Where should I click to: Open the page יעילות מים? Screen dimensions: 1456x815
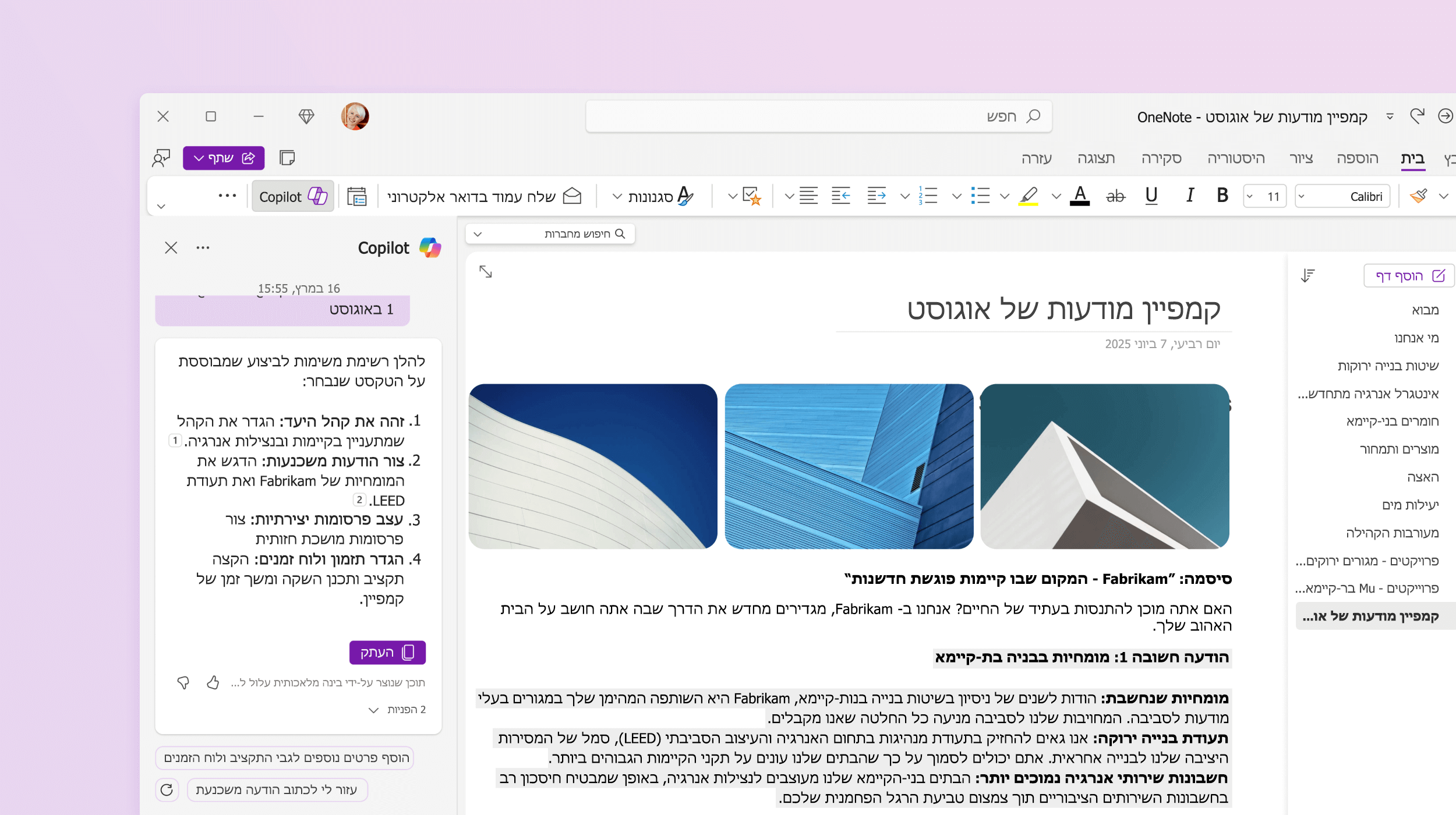pos(1410,505)
